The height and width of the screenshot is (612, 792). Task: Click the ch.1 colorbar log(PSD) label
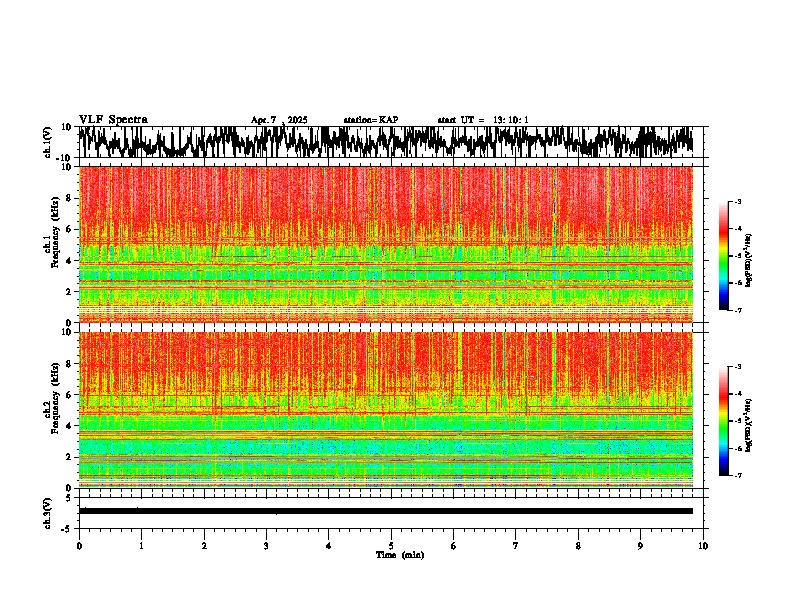(749, 260)
